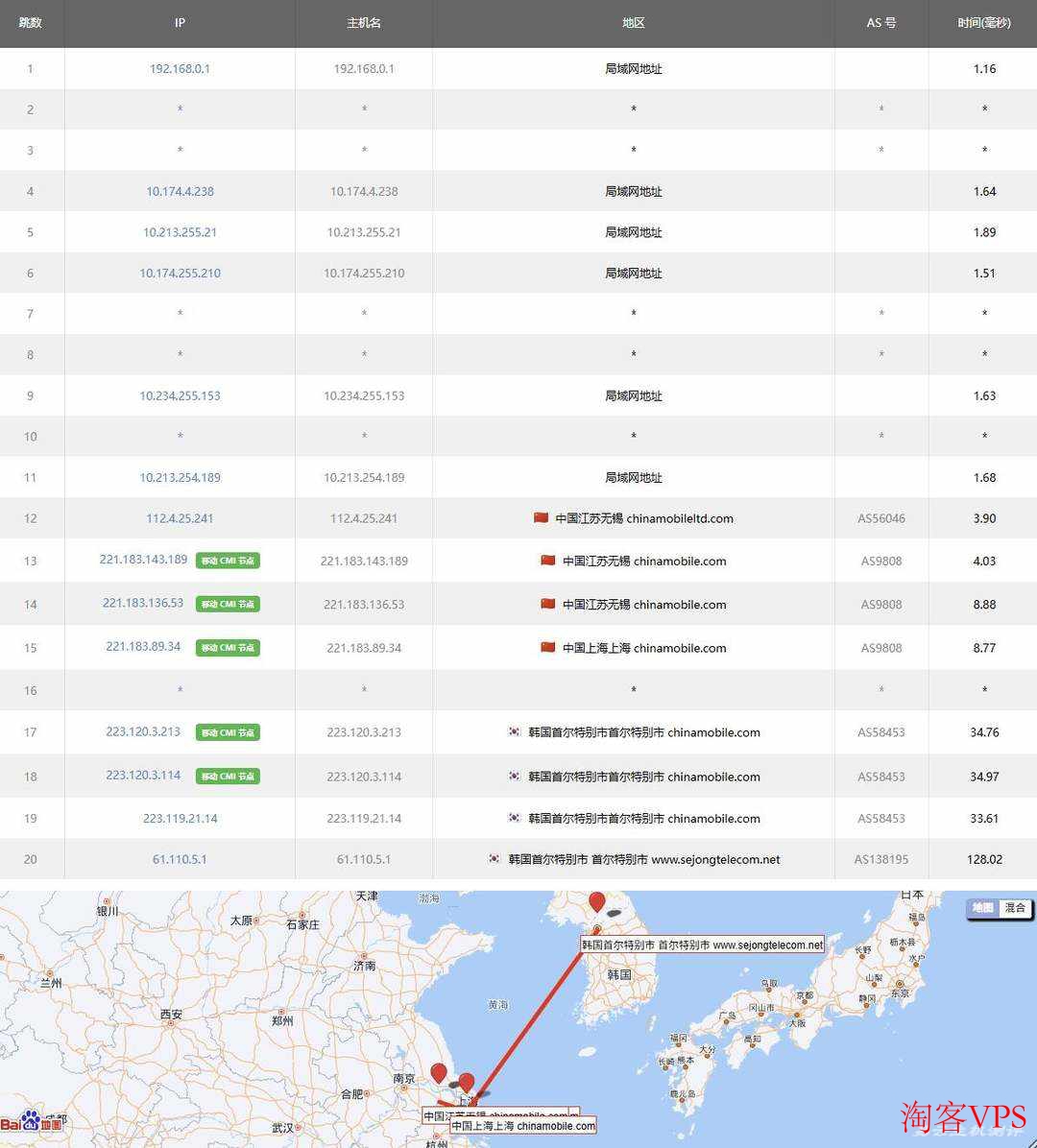Click hostname 61.110.5.1 cell

[364, 859]
